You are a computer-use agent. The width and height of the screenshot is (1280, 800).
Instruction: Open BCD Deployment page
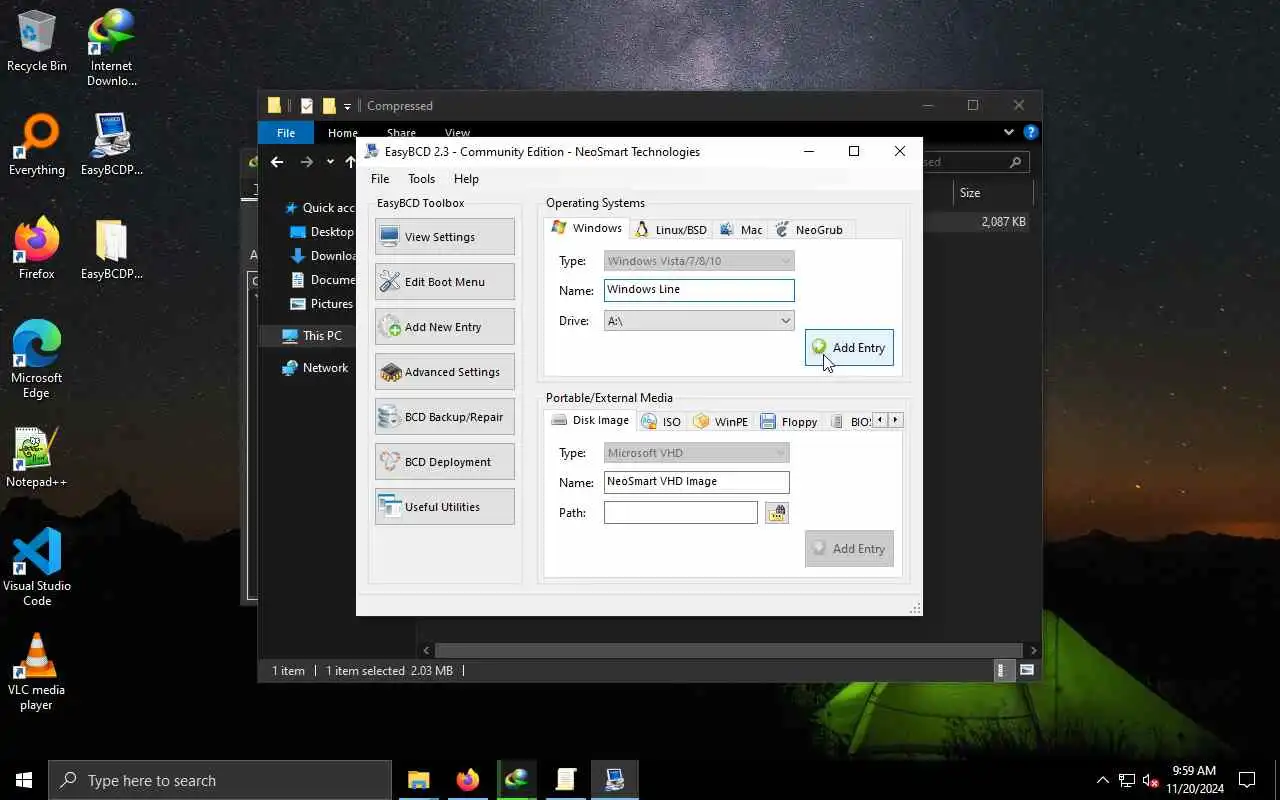click(445, 462)
